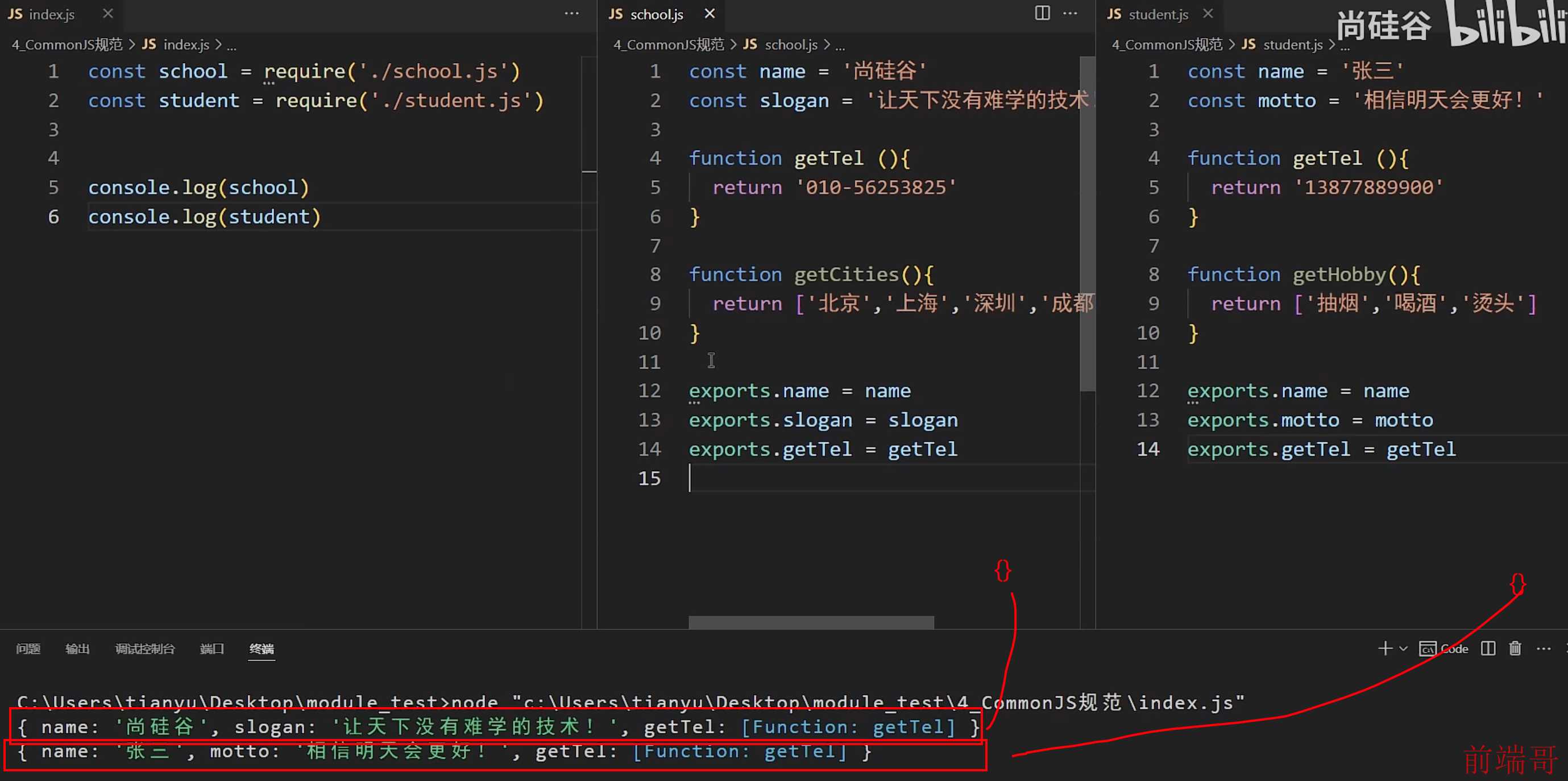
Task: Click 'exports.name = name' in school.js
Action: coord(800,391)
